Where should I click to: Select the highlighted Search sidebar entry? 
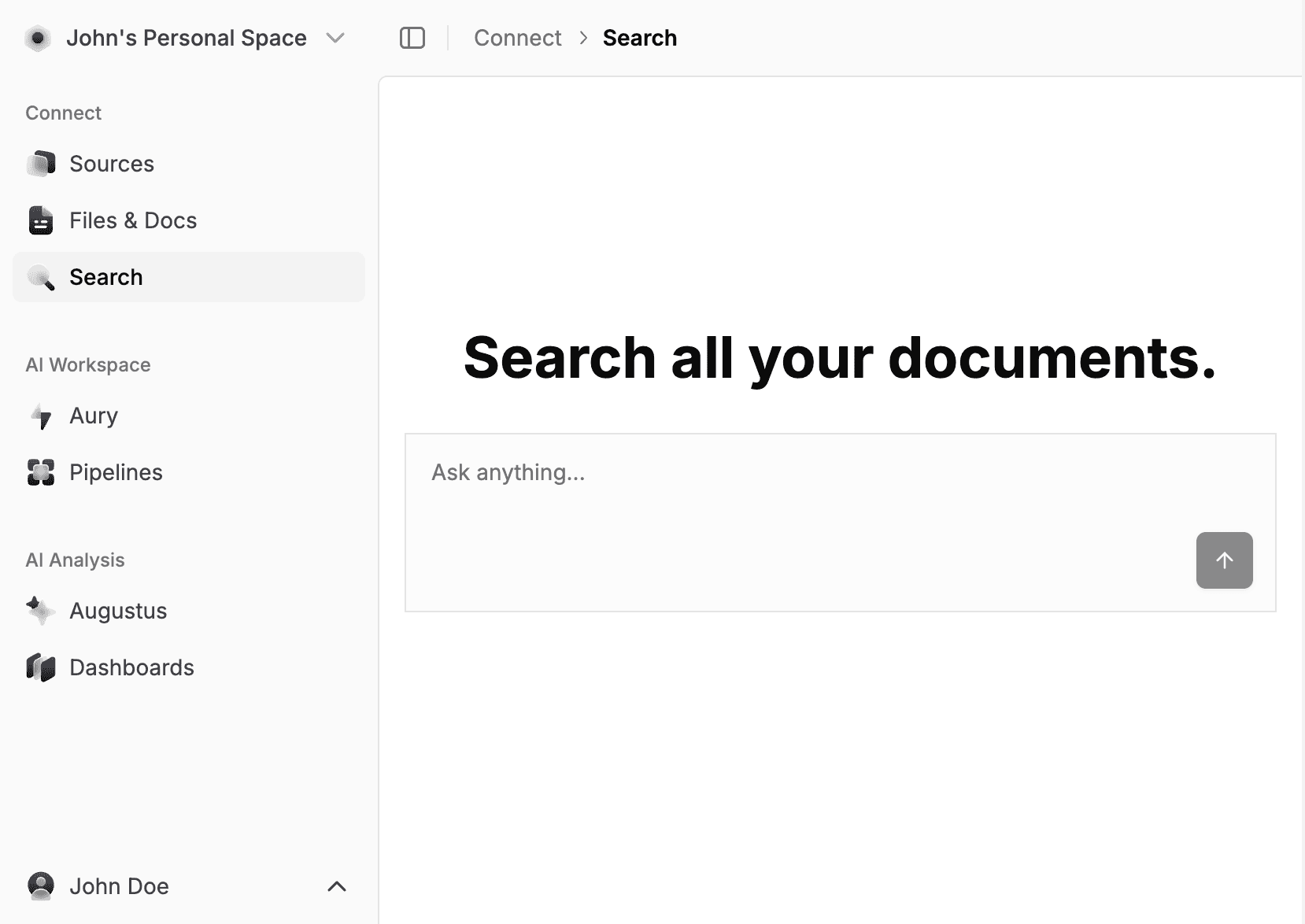pyautogui.click(x=106, y=277)
